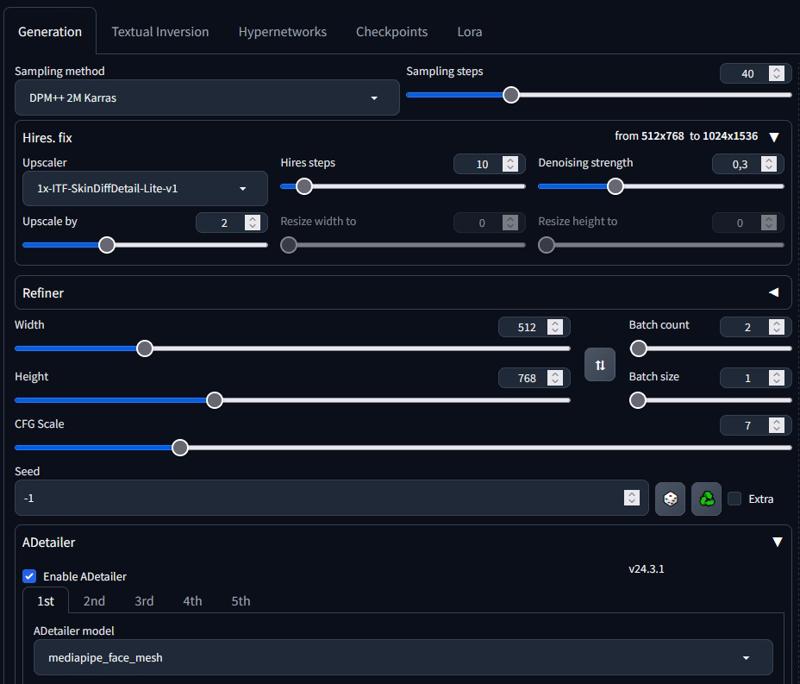Expand the Refiner section arrow
This screenshot has height=684, width=800.
tap(773, 293)
